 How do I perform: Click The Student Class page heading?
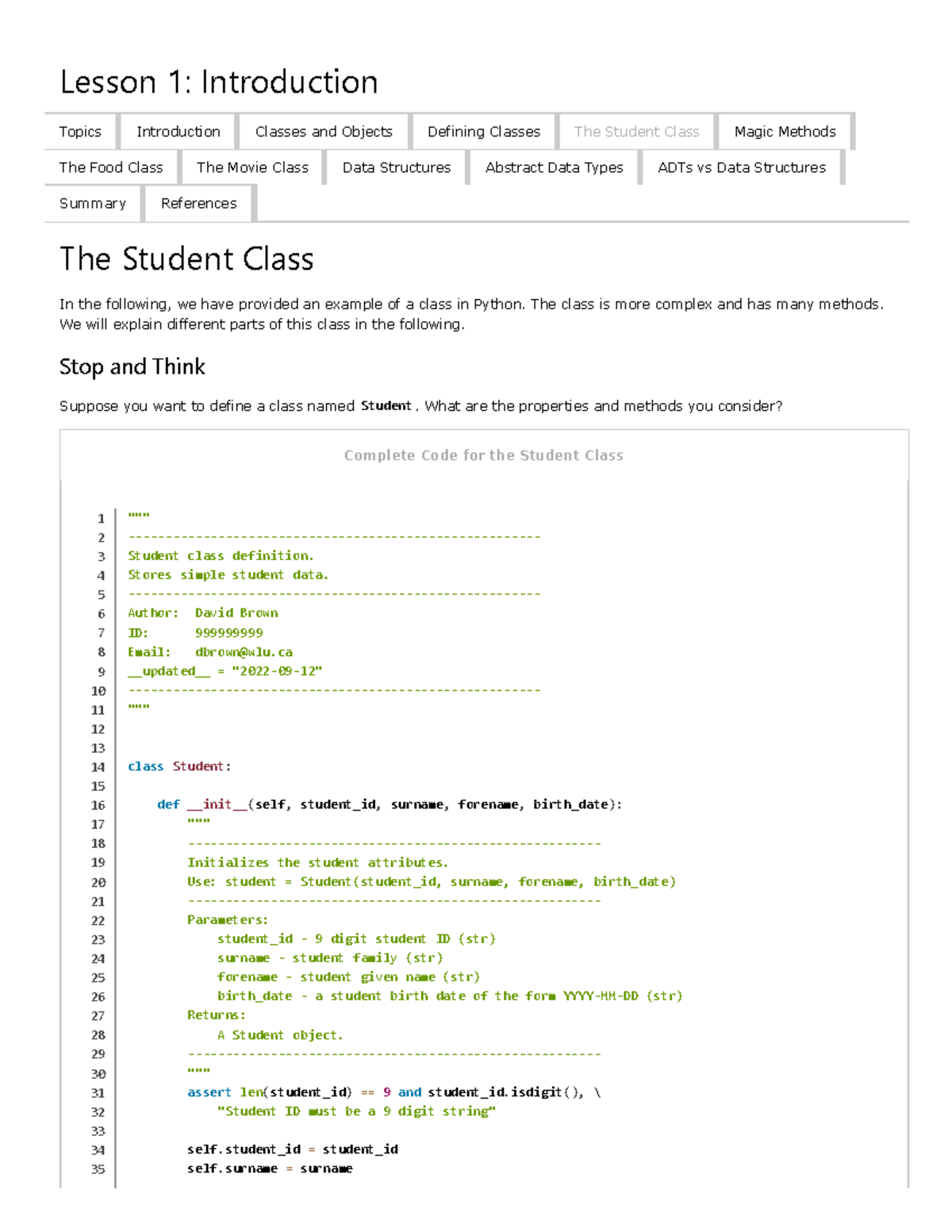[186, 259]
